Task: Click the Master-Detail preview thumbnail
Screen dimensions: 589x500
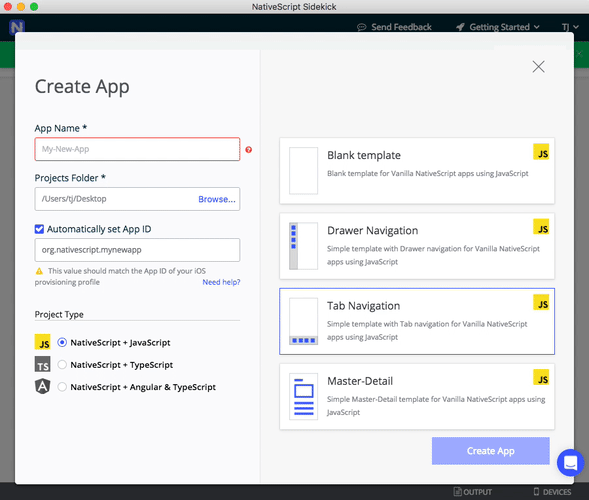Action: coord(304,396)
